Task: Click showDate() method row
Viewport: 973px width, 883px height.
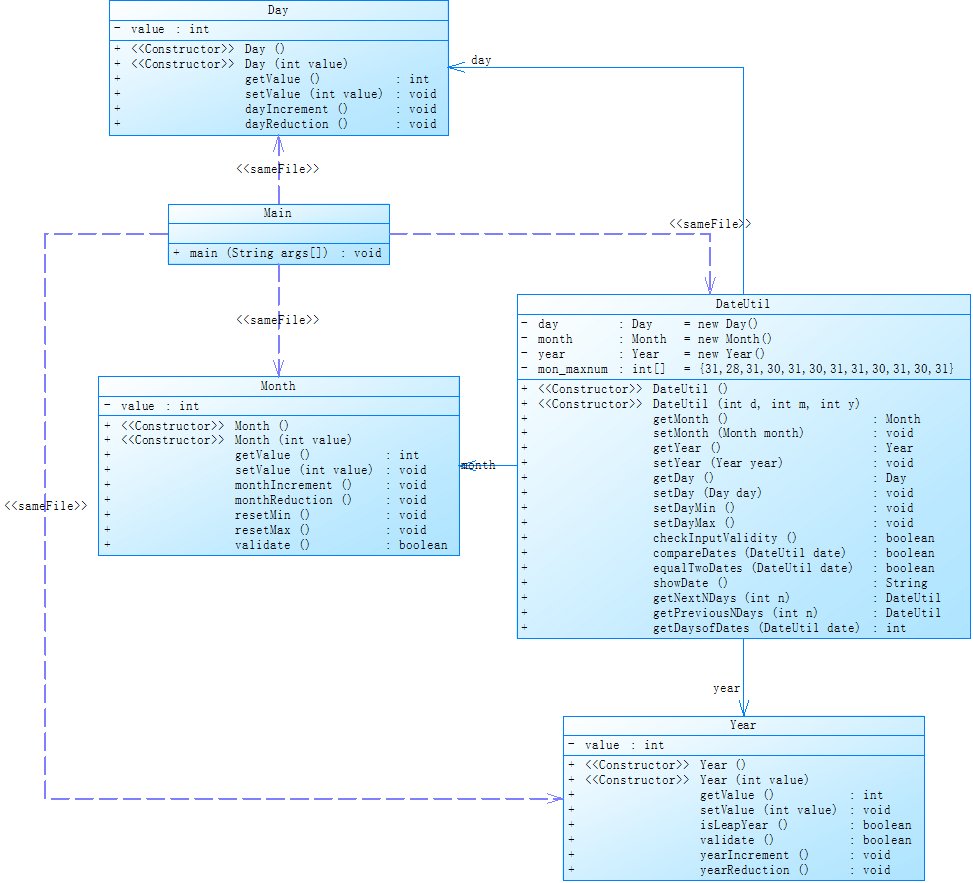Action: [725, 583]
